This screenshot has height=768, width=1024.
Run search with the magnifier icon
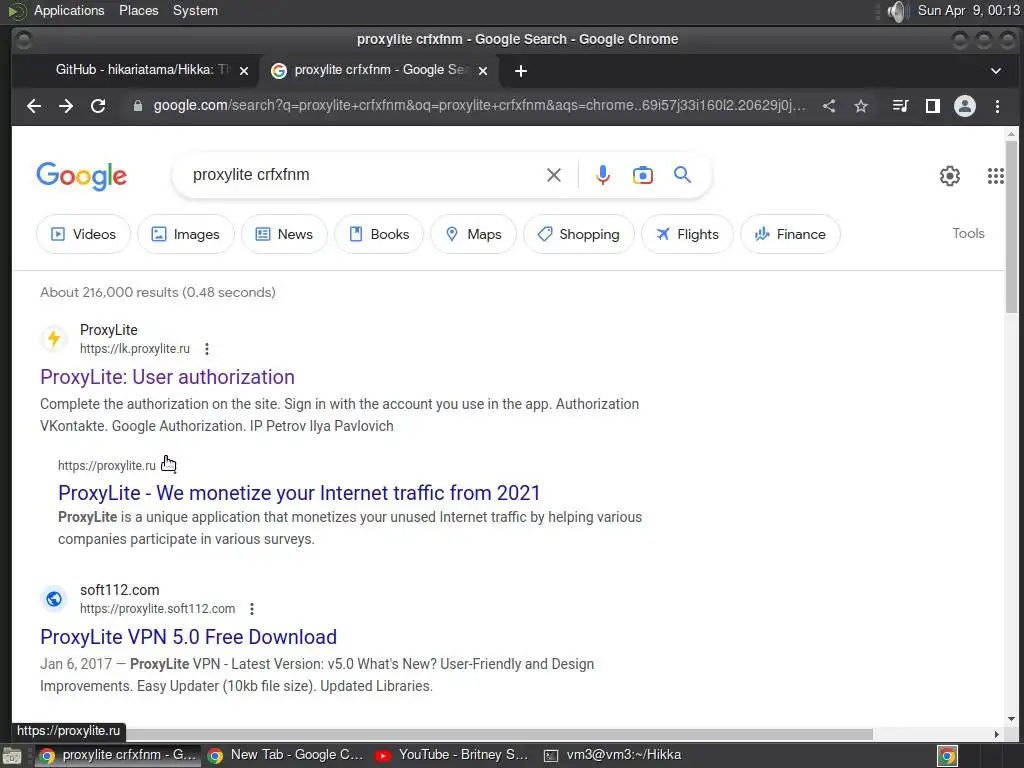click(x=682, y=175)
